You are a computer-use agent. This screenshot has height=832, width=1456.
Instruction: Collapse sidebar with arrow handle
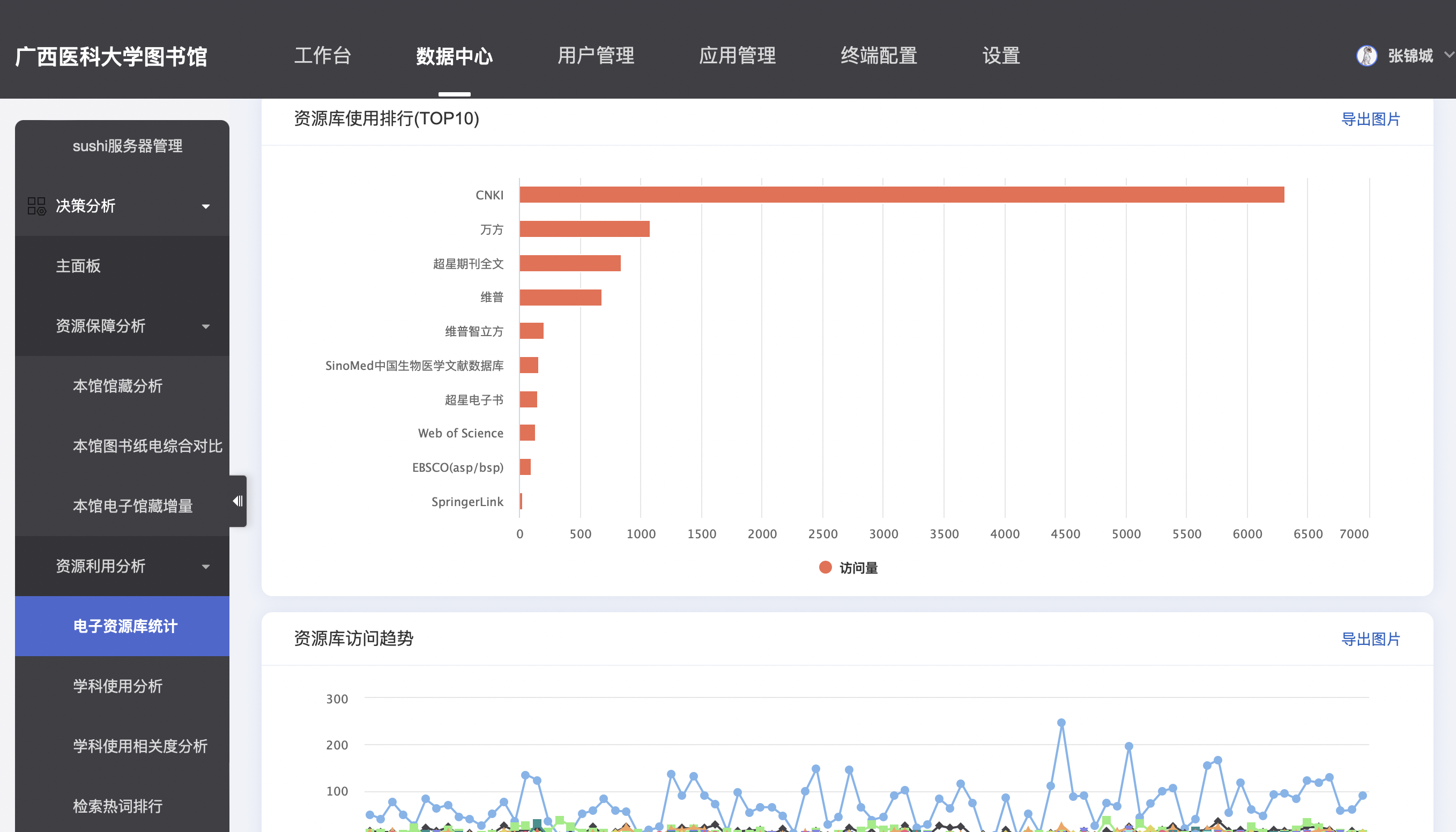(x=237, y=501)
